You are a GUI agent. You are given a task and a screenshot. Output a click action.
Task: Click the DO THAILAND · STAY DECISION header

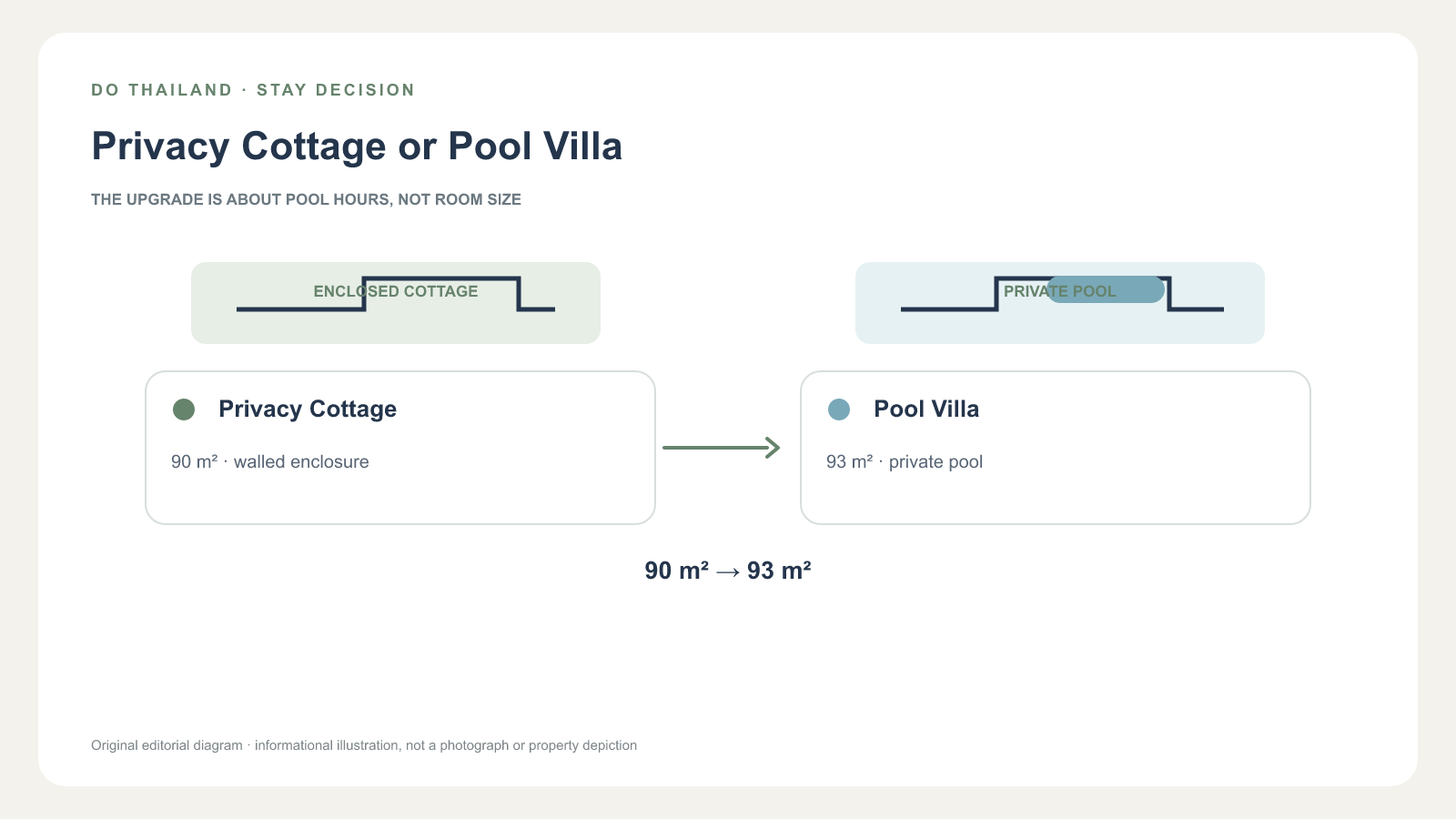[x=253, y=90]
